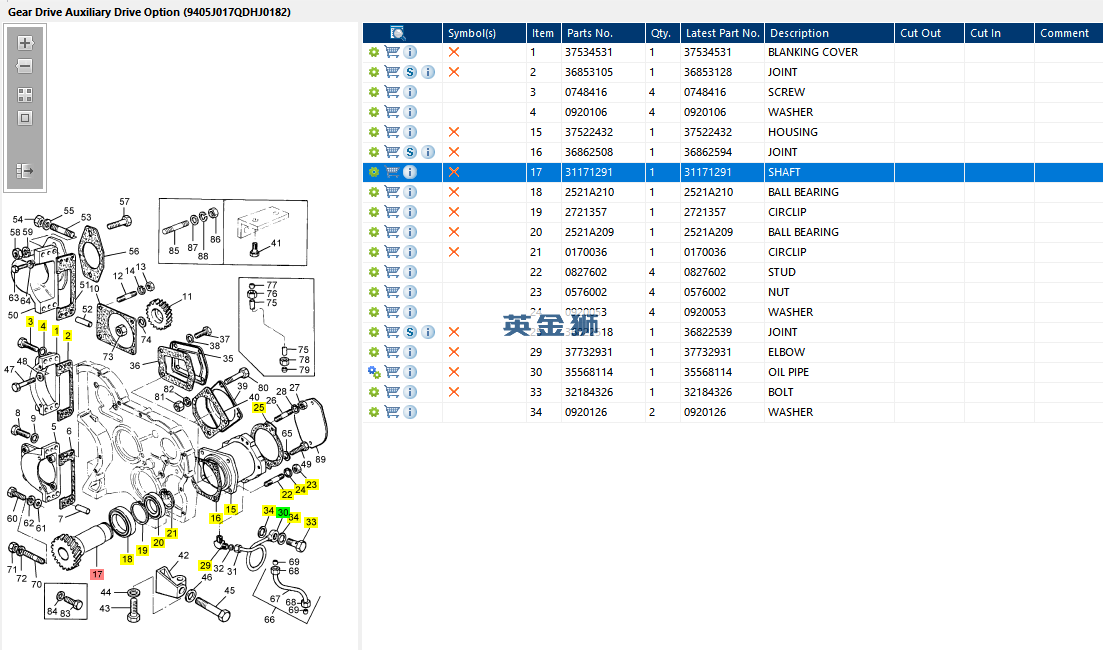The width and height of the screenshot is (1103, 650).
Task: Click the single-square fit view icon
Action: (25, 118)
